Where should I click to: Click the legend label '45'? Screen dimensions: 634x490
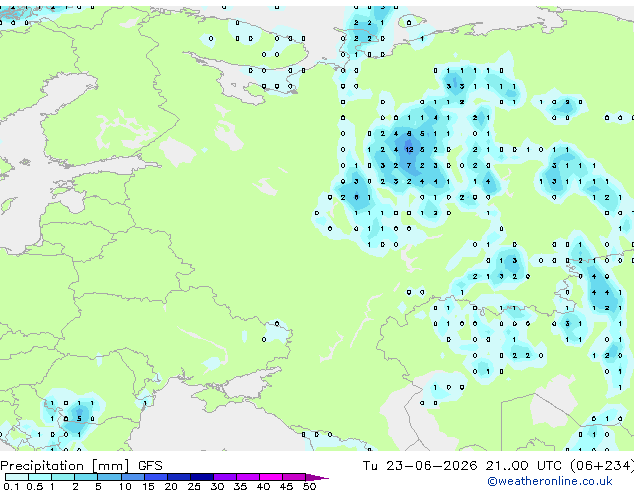286,486
